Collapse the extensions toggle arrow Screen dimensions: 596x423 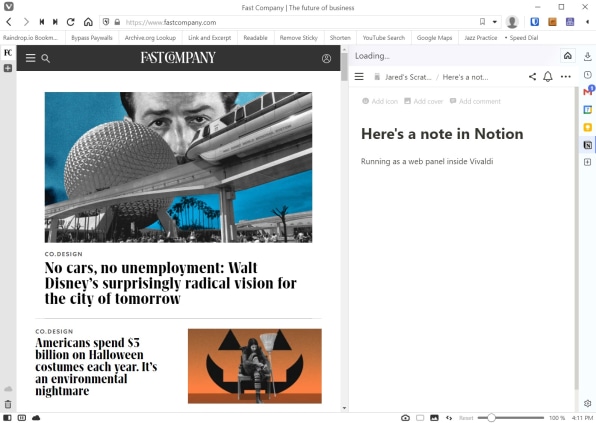tap(587, 22)
